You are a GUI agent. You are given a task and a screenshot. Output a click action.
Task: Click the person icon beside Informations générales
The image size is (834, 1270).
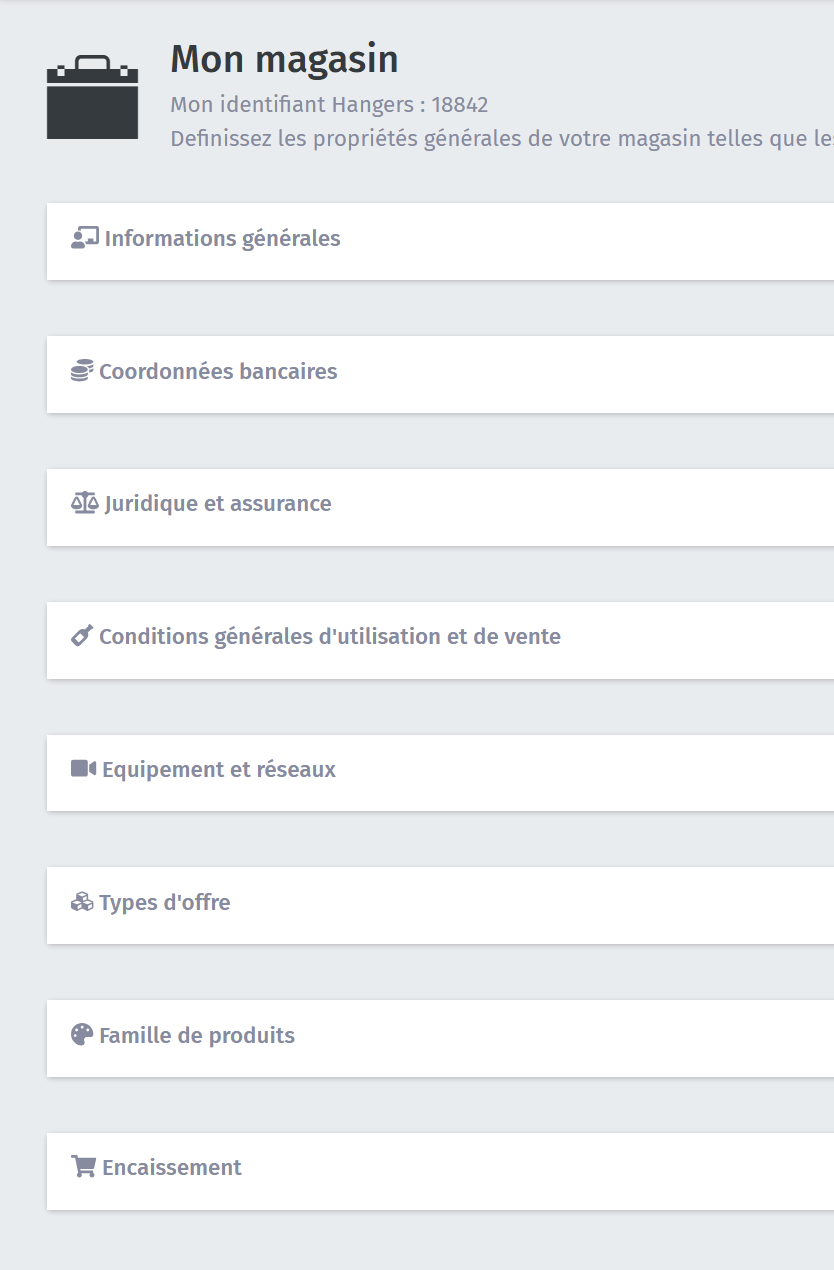(84, 238)
